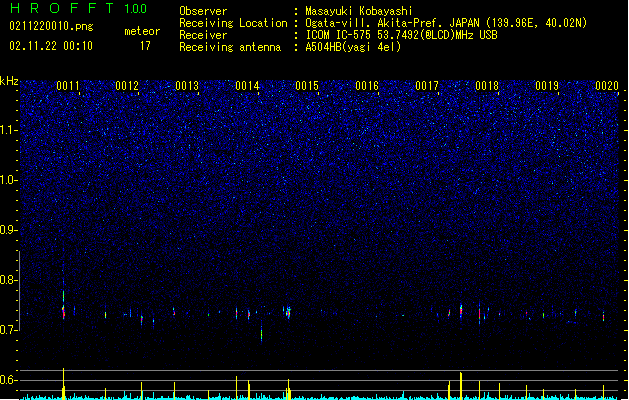Click the Receiving antenna label

230,47
